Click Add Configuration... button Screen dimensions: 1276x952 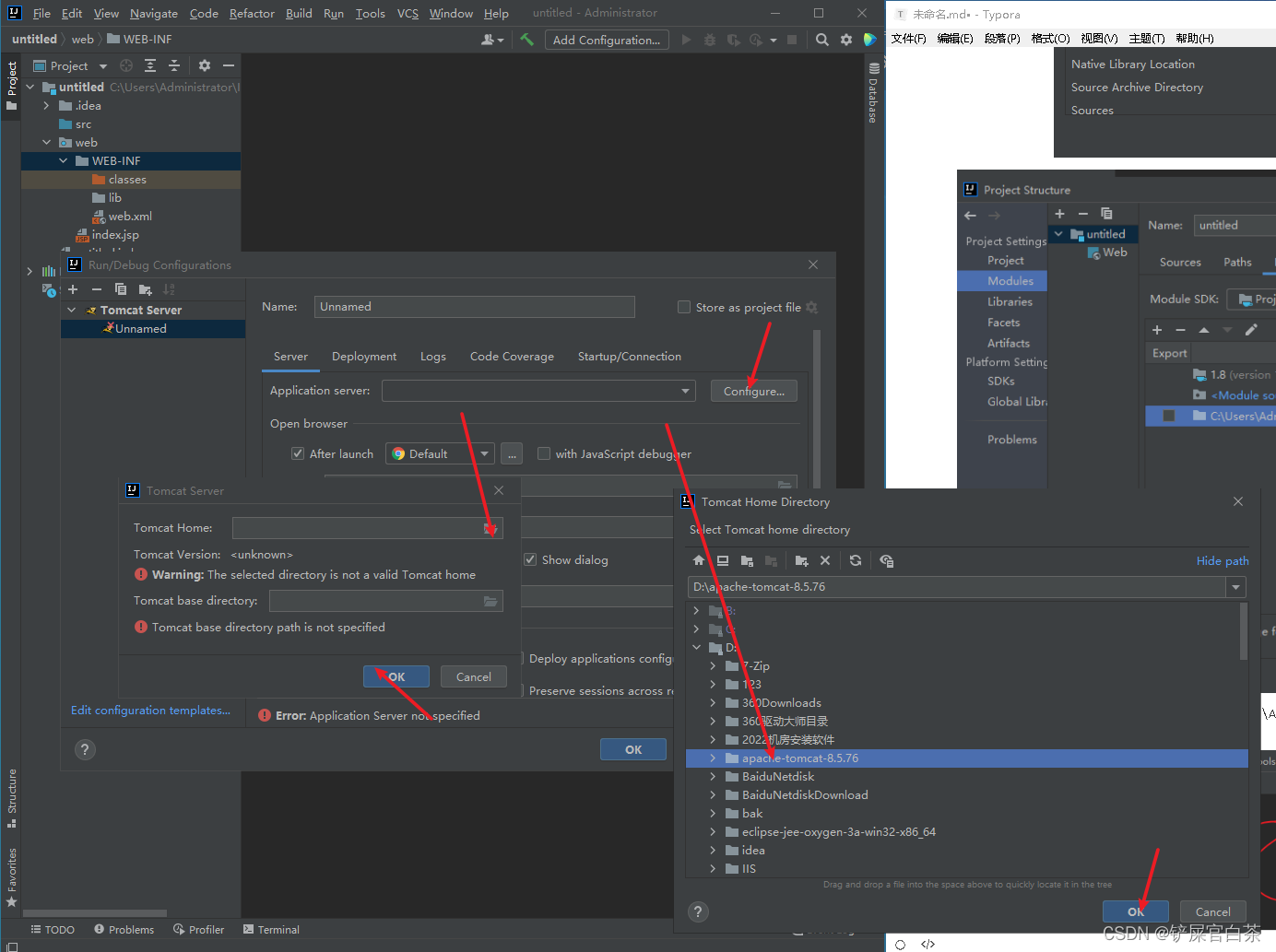point(606,40)
